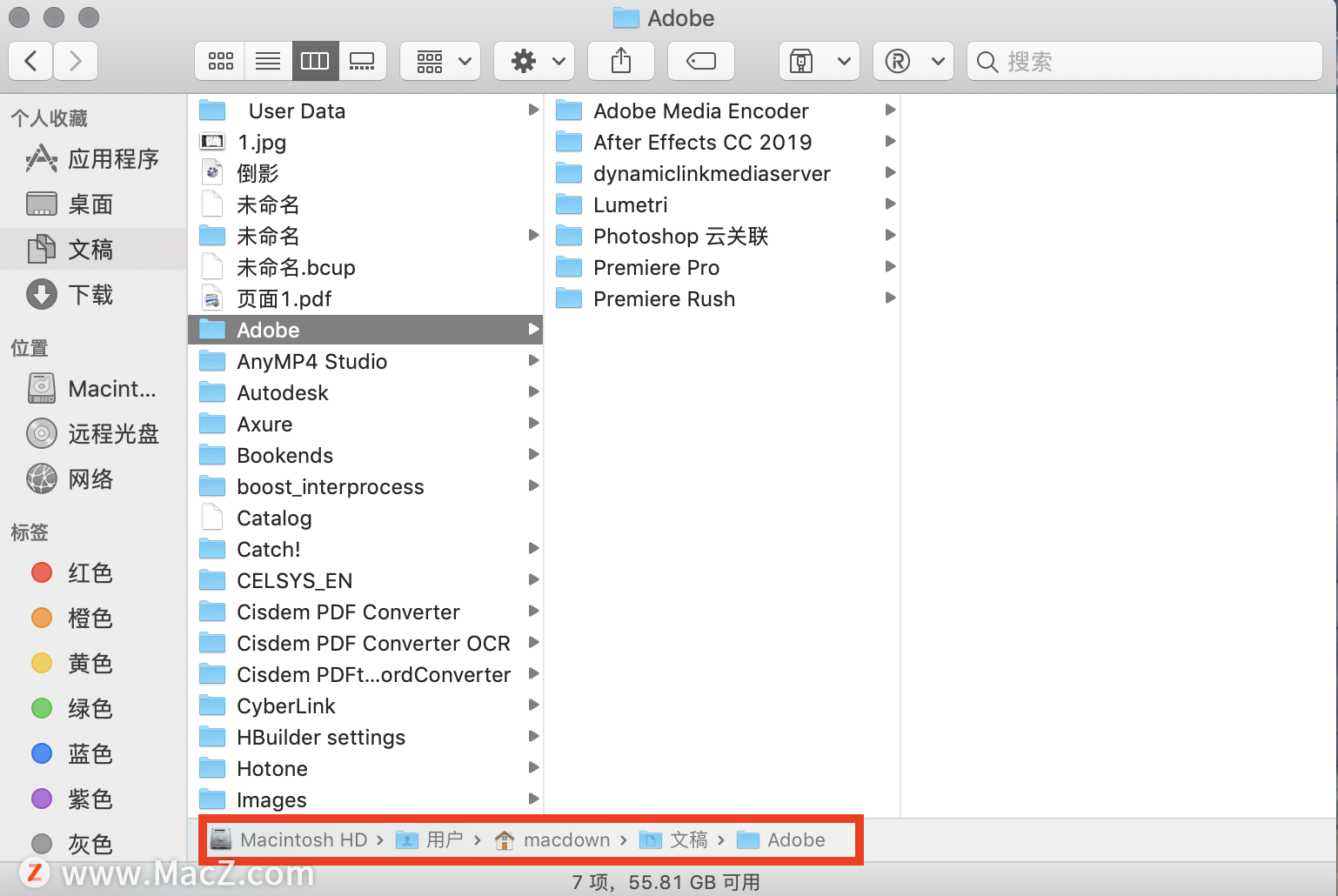Select the 未命名 folder with arrow
The height and width of the screenshot is (896, 1338).
pyautogui.click(x=365, y=236)
